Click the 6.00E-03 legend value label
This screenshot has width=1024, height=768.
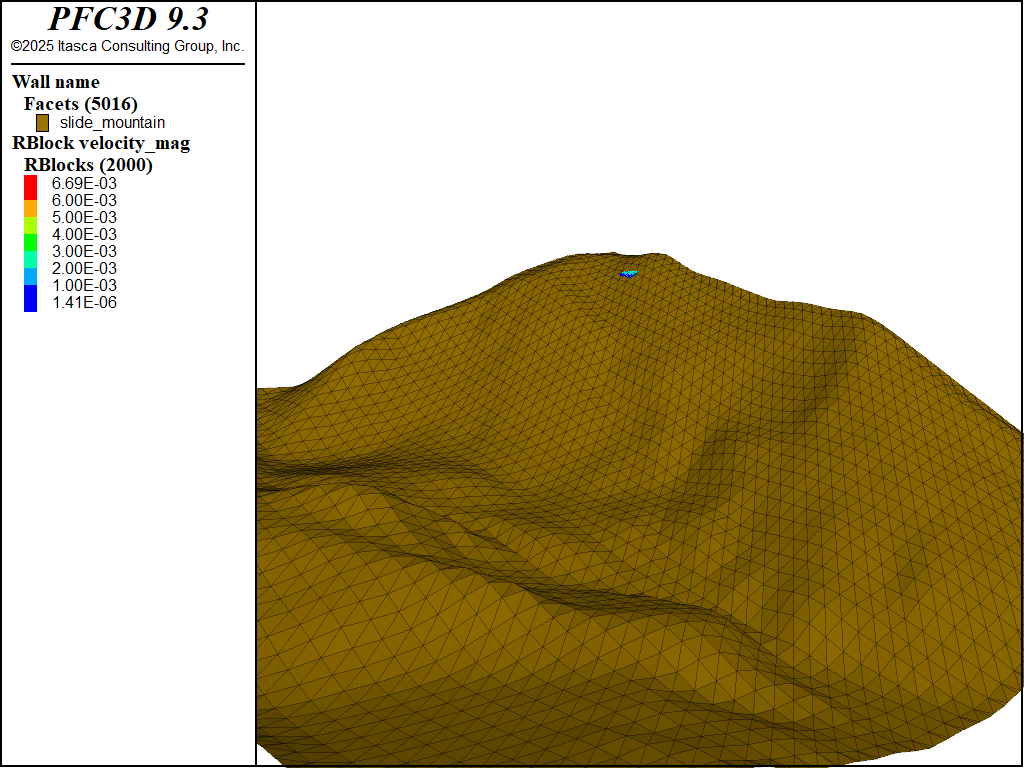84,200
